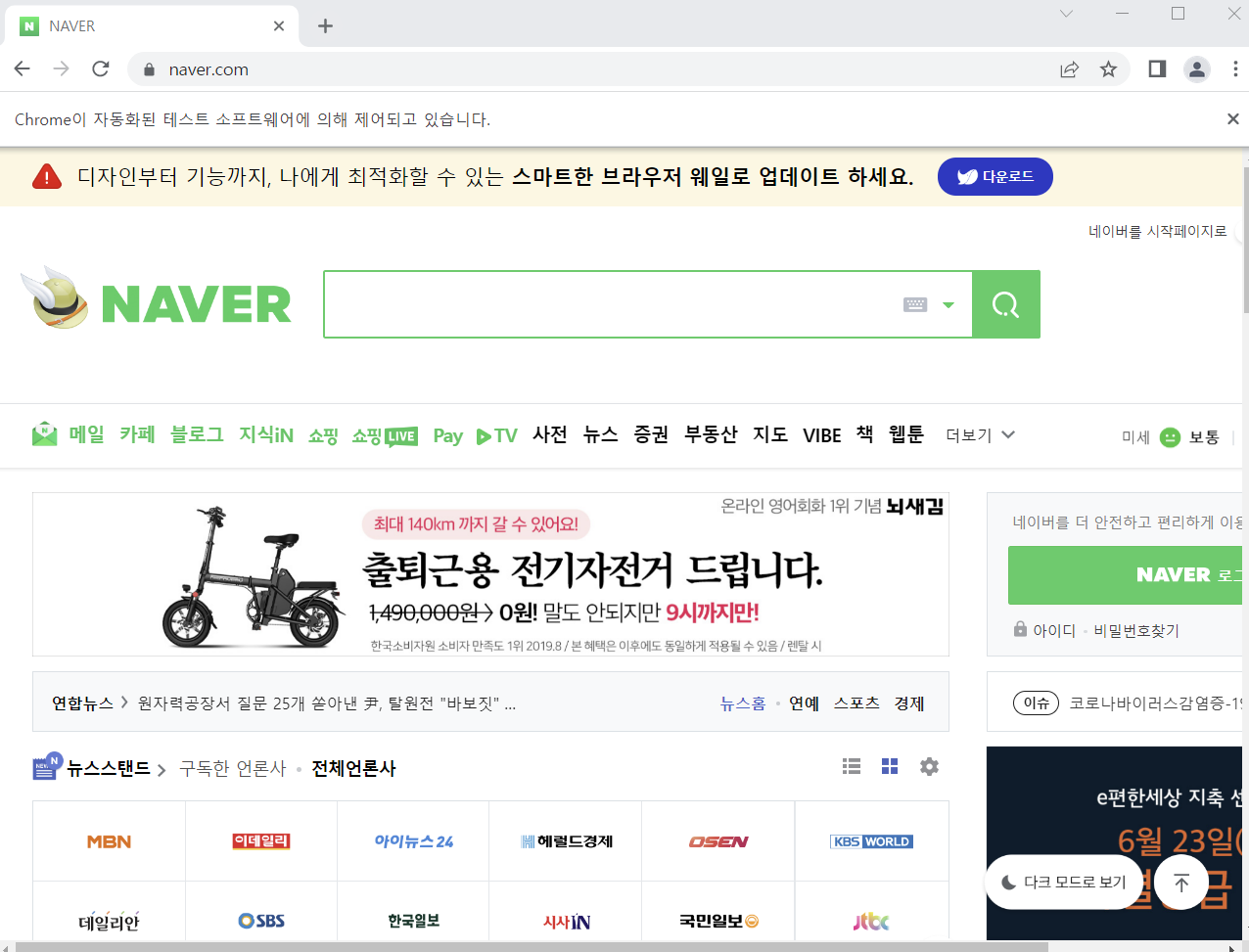Bookmark this page with the star icon
The width and height of the screenshot is (1249, 952).
[1108, 68]
